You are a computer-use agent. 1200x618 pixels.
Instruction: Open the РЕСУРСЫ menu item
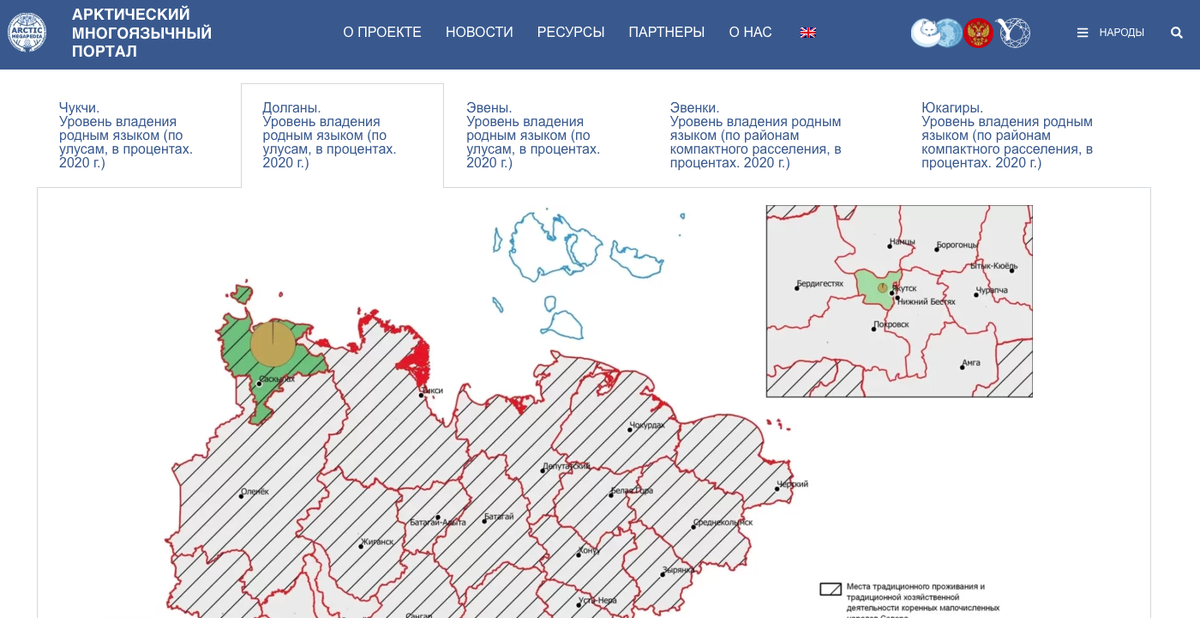click(571, 32)
